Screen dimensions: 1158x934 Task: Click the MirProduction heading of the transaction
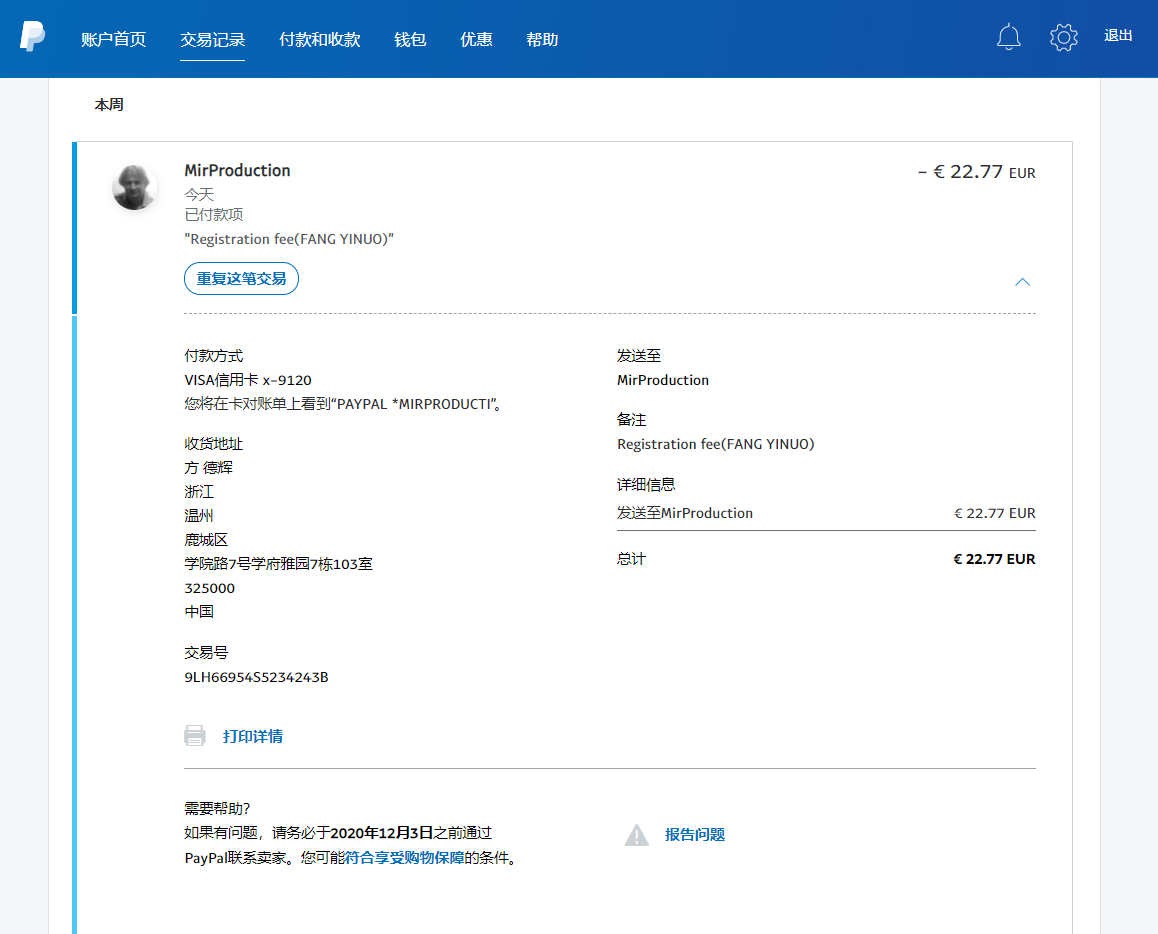pos(237,171)
